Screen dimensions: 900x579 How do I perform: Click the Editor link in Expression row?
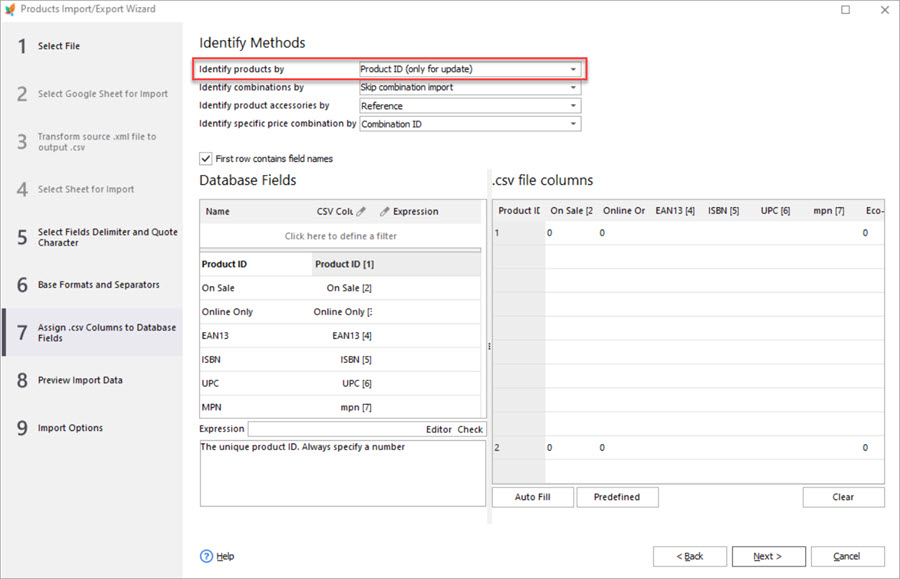click(x=439, y=429)
